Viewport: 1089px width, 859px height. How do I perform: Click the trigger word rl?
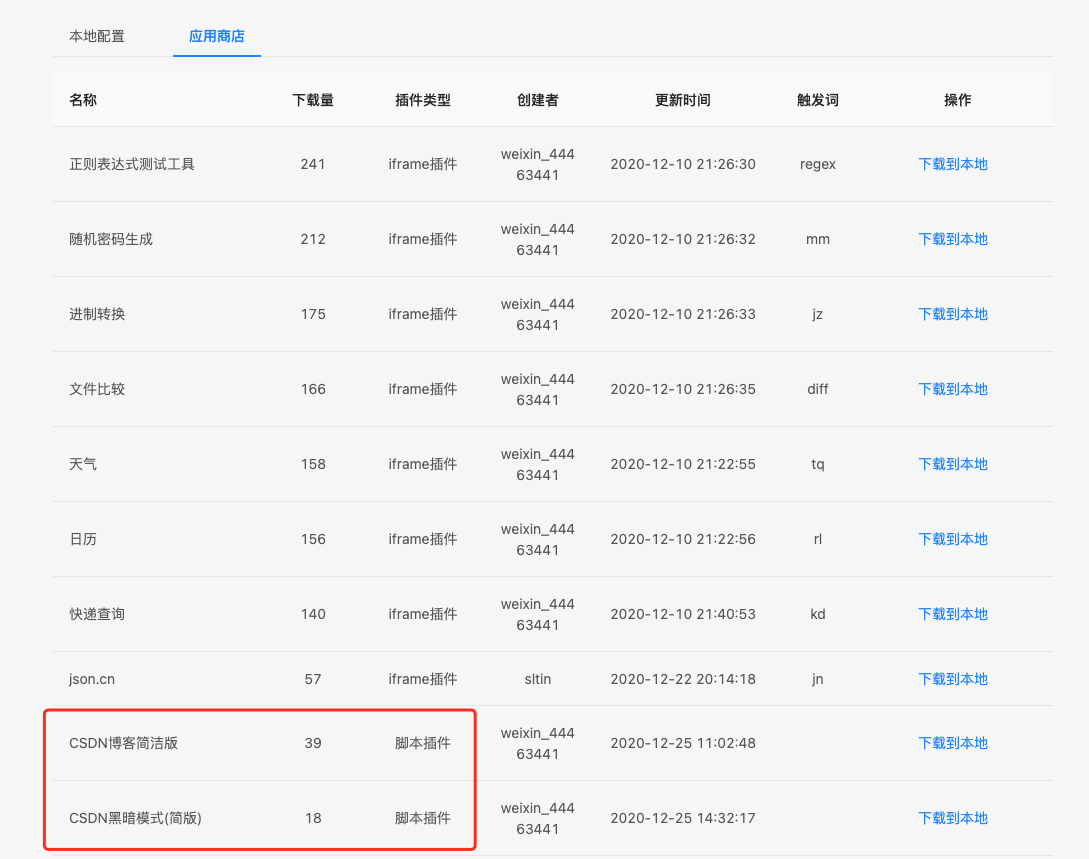[x=817, y=539]
